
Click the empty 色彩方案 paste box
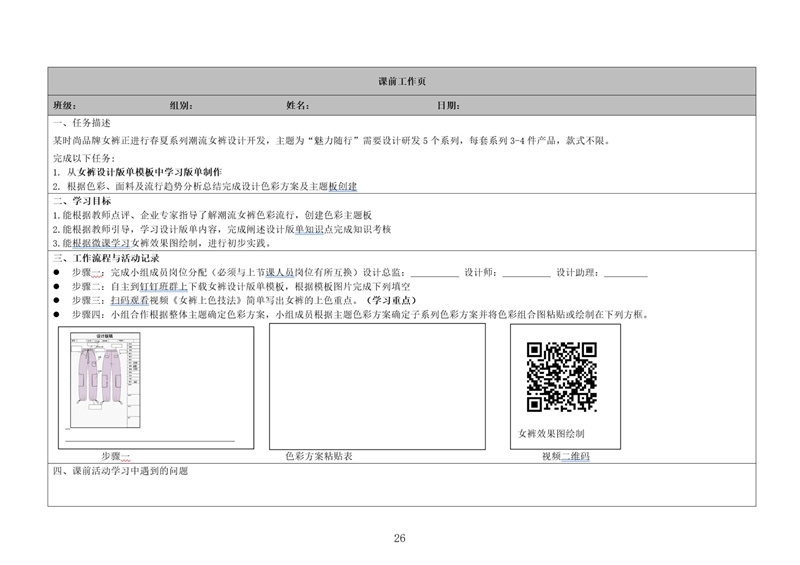pyautogui.click(x=377, y=386)
